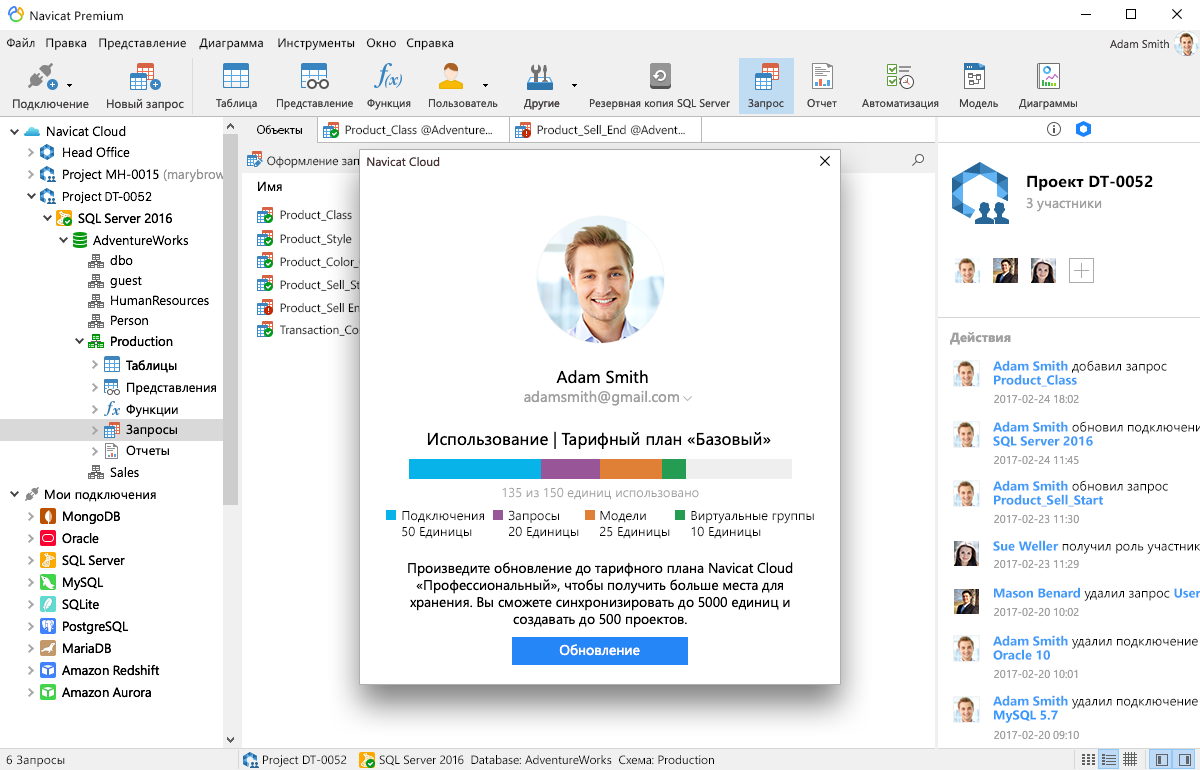Select PostgreSQL connection in tree
Viewport: 1200px width, 770px height.
[x=94, y=626]
